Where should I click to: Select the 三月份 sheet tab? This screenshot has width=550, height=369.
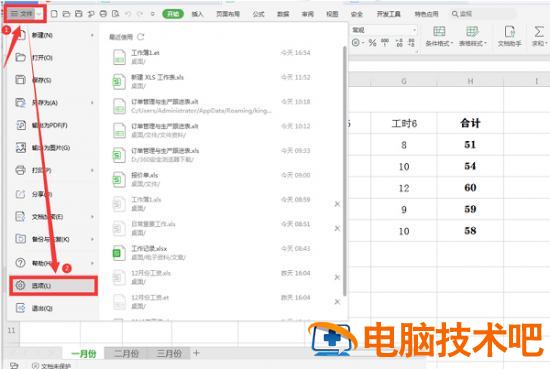(169, 353)
